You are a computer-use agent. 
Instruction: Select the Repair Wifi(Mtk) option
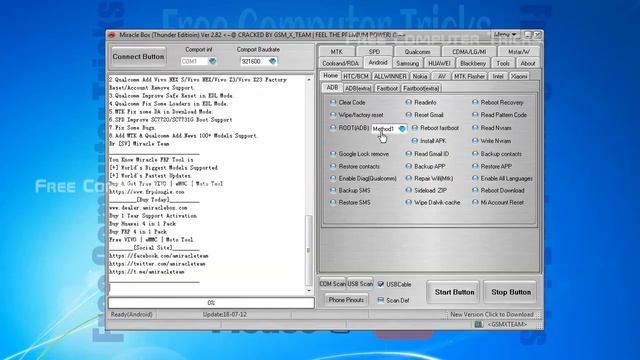[429, 178]
